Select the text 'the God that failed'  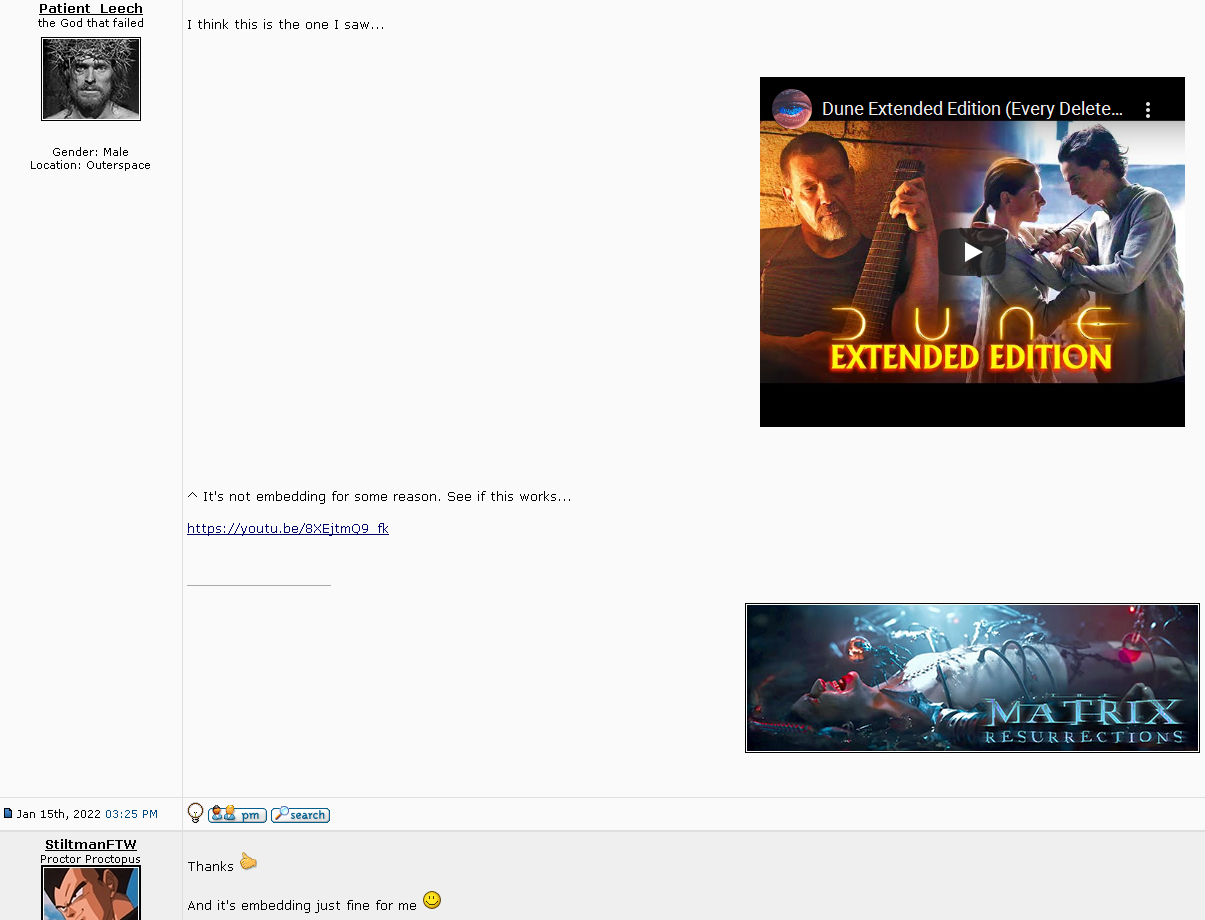click(91, 23)
